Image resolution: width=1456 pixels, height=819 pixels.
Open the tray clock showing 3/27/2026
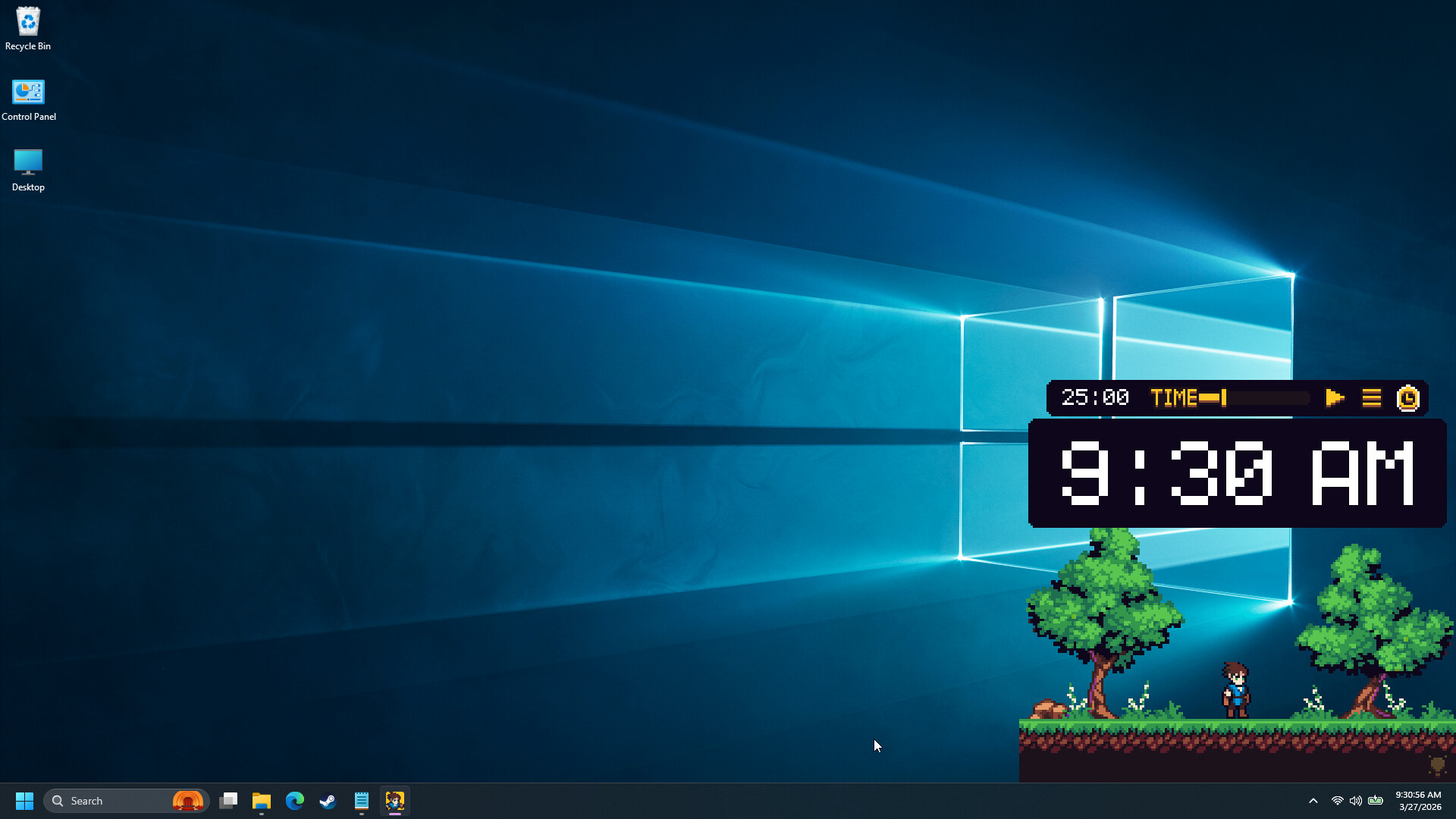(1417, 801)
